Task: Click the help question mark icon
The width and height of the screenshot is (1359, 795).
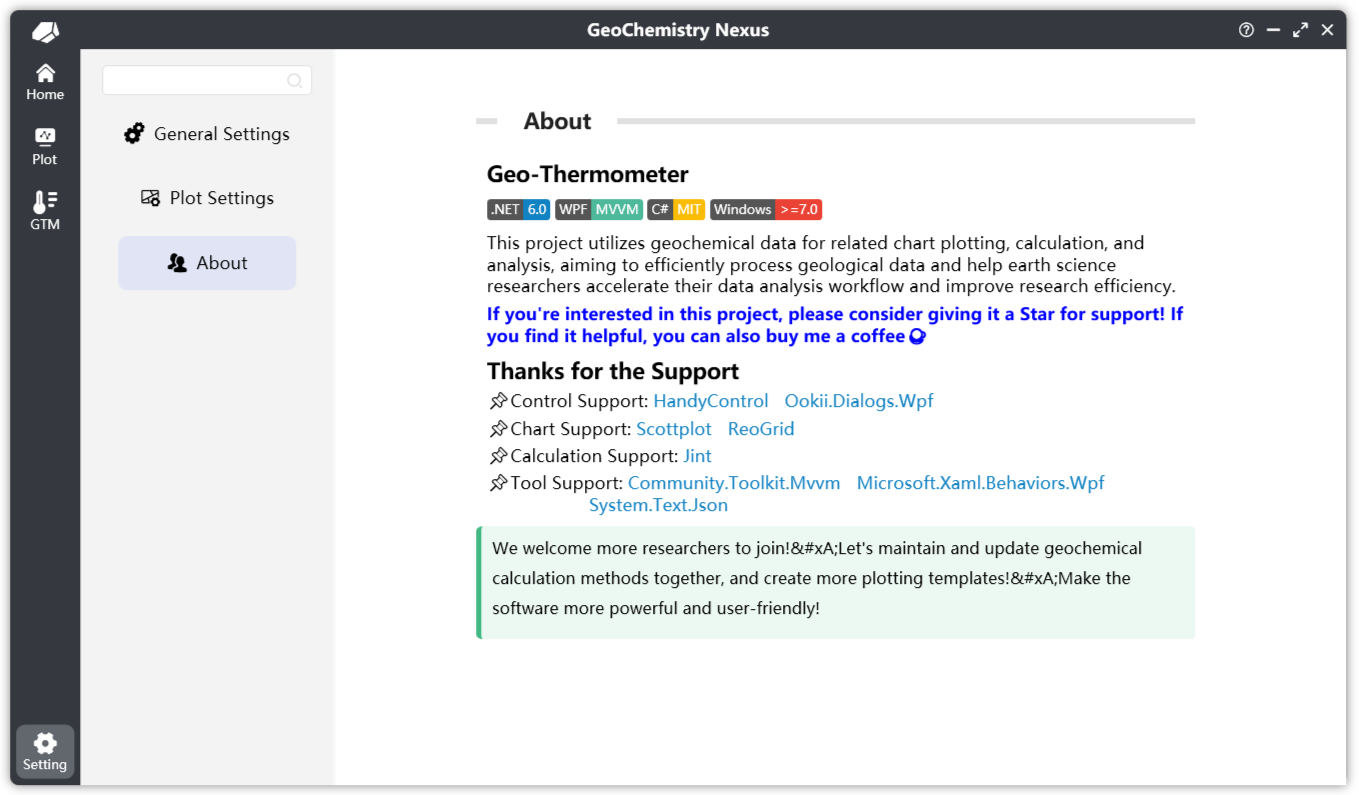Action: (x=1246, y=30)
